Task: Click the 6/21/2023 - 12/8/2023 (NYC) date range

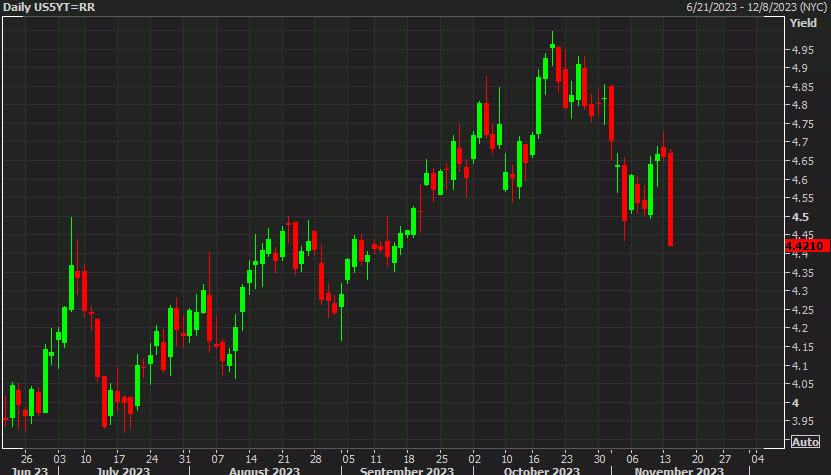Action: pos(756,7)
